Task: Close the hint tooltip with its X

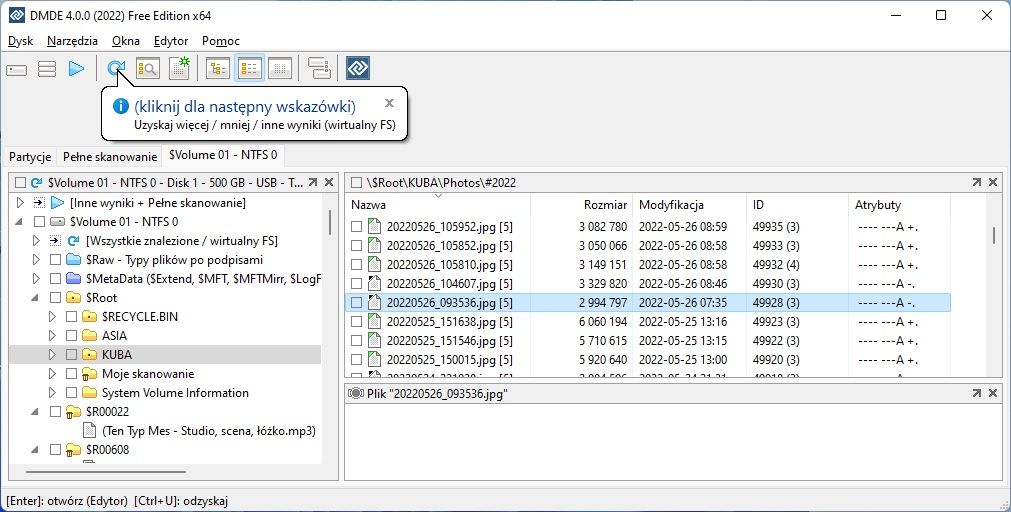Action: 389,103
